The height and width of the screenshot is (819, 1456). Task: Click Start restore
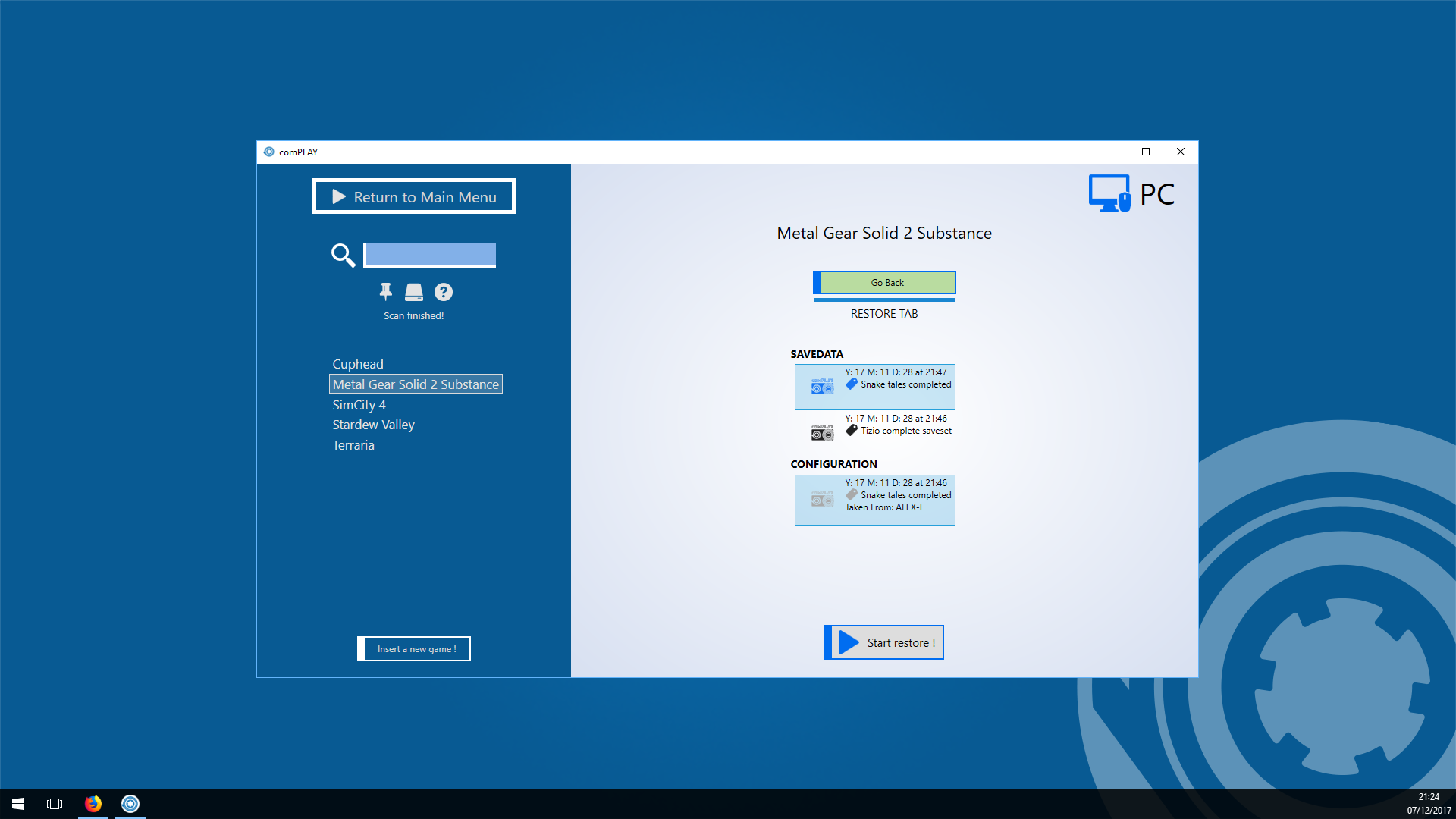click(883, 642)
